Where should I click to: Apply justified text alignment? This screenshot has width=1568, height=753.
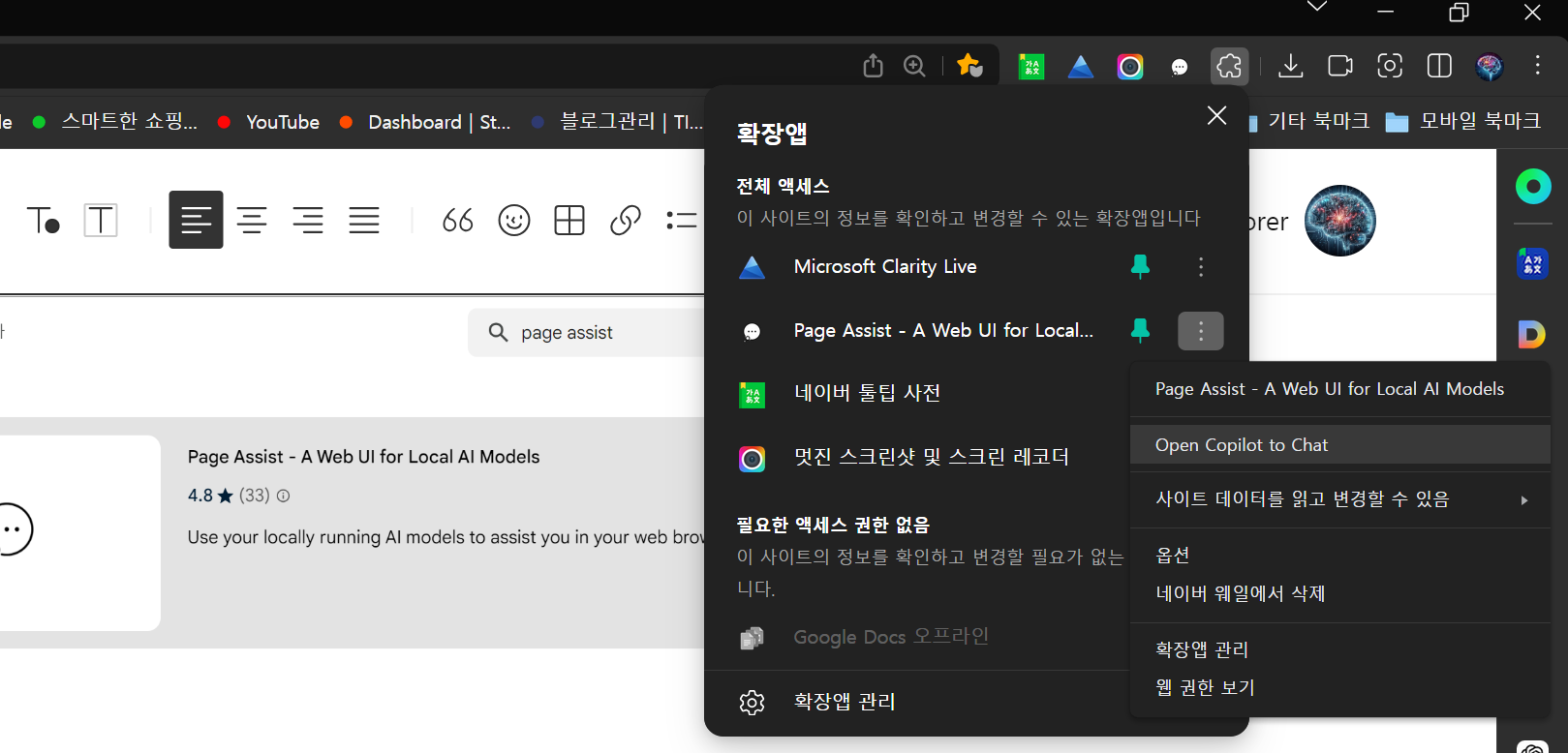(x=364, y=221)
